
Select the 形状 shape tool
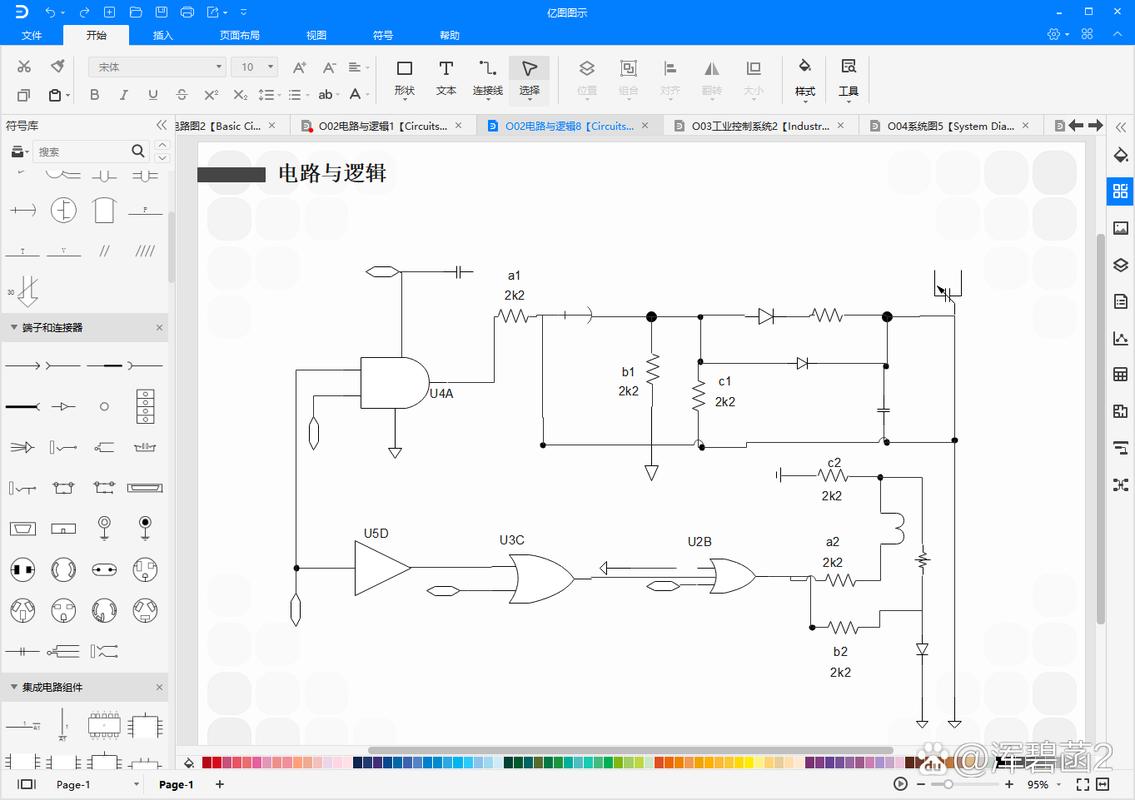coord(405,78)
